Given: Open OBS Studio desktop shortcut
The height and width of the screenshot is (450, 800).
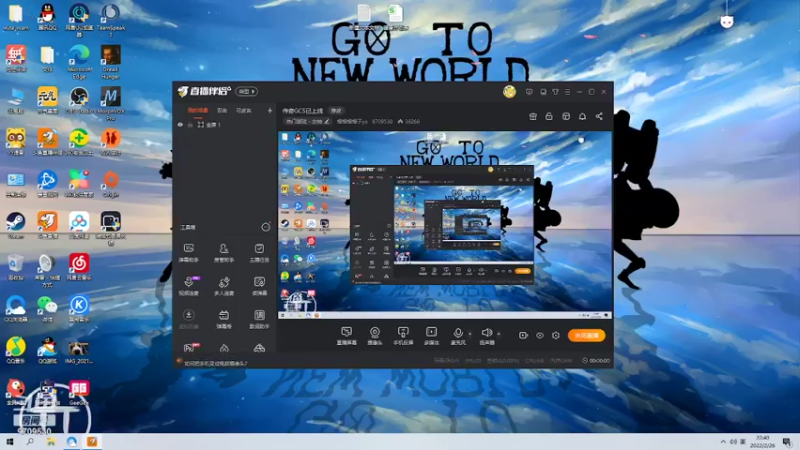Looking at the screenshot, I should [x=79, y=100].
